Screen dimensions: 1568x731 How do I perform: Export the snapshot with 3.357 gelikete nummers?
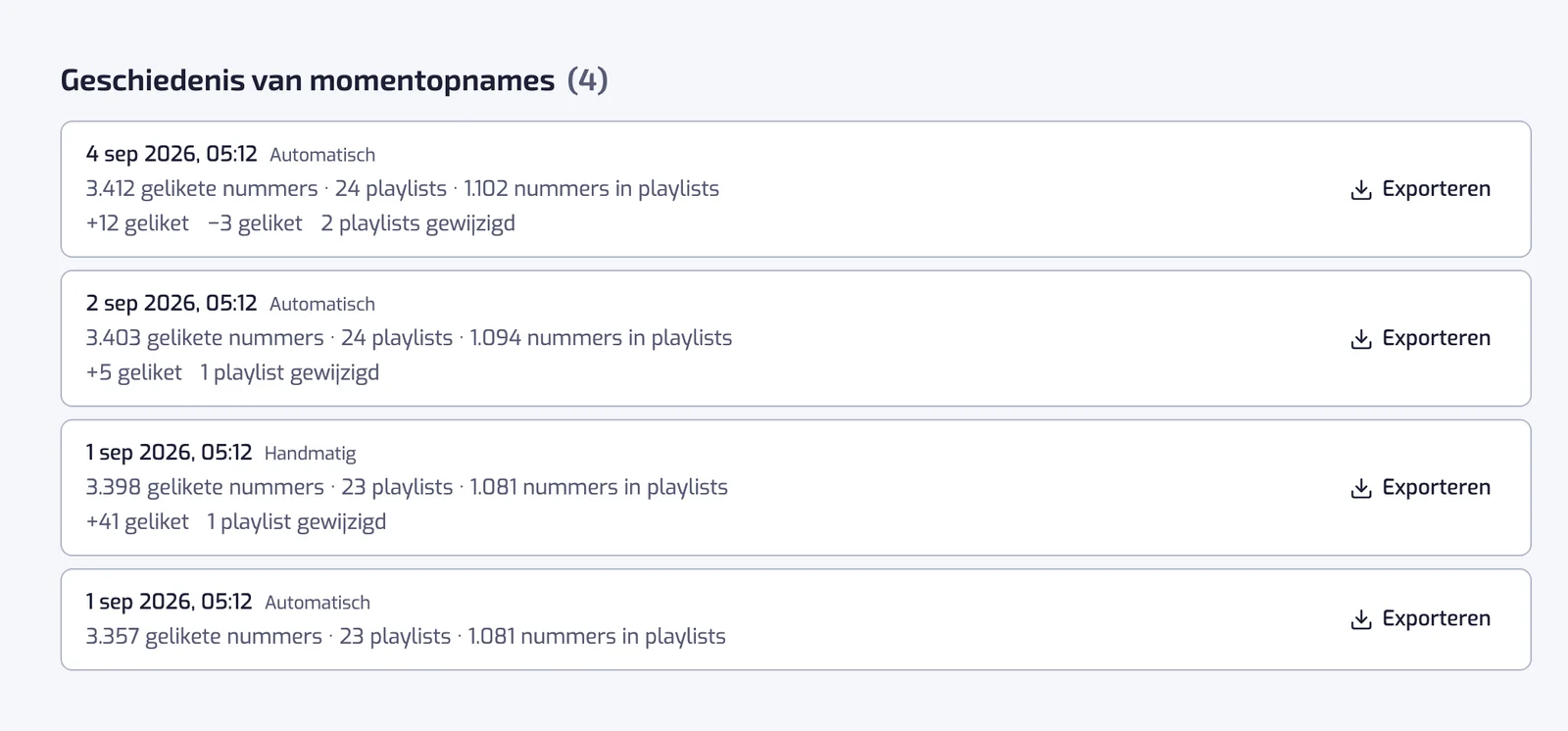pyautogui.click(x=1420, y=618)
